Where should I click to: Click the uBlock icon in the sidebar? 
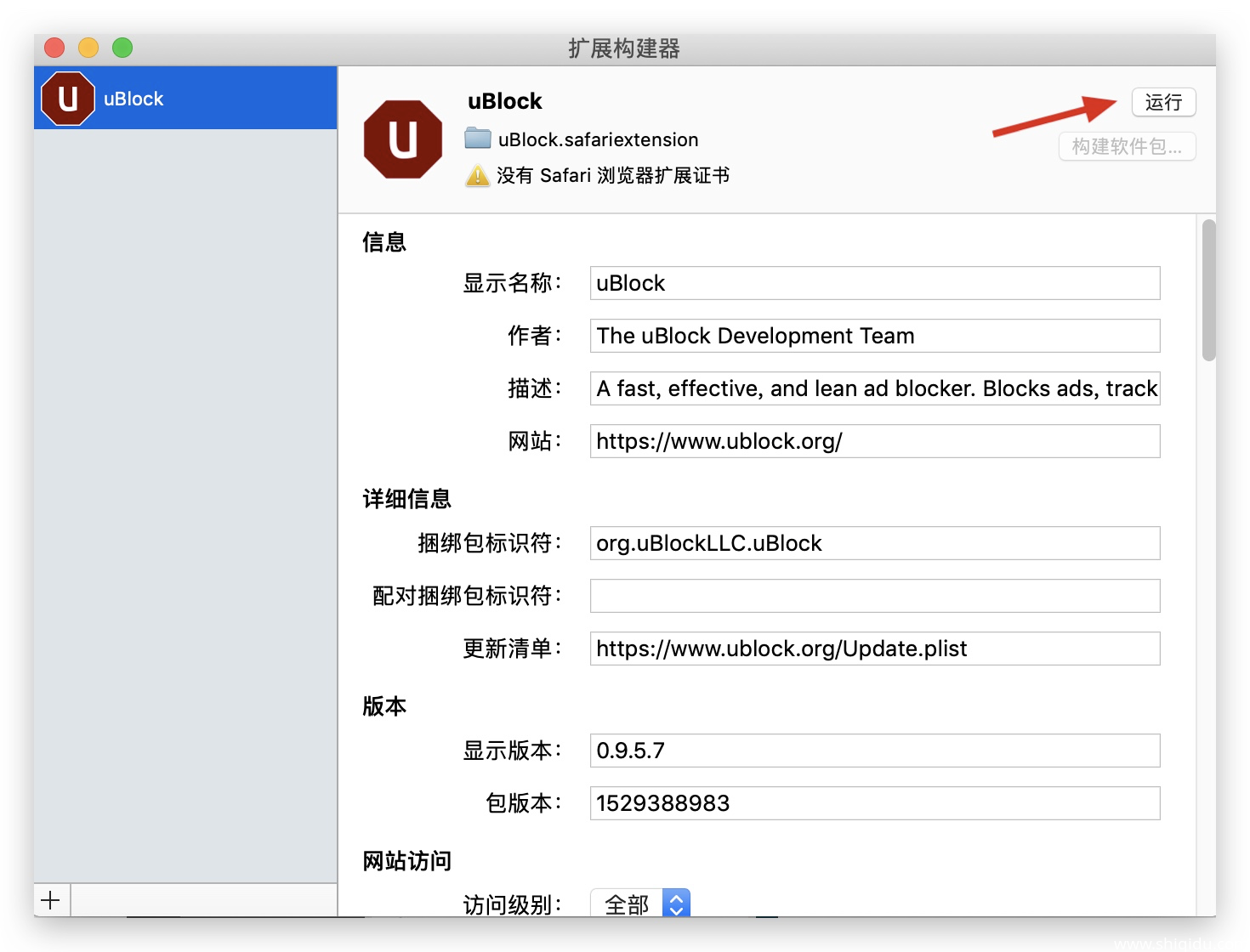[68, 99]
